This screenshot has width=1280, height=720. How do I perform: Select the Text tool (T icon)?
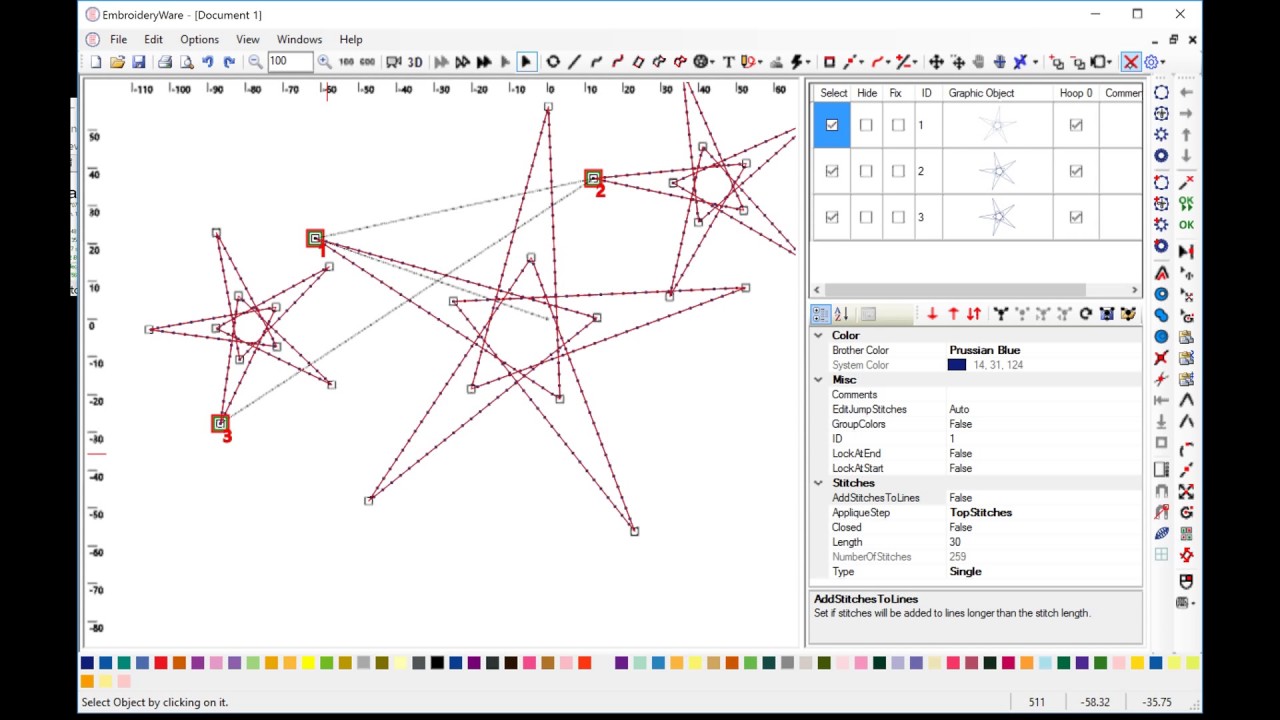click(728, 62)
